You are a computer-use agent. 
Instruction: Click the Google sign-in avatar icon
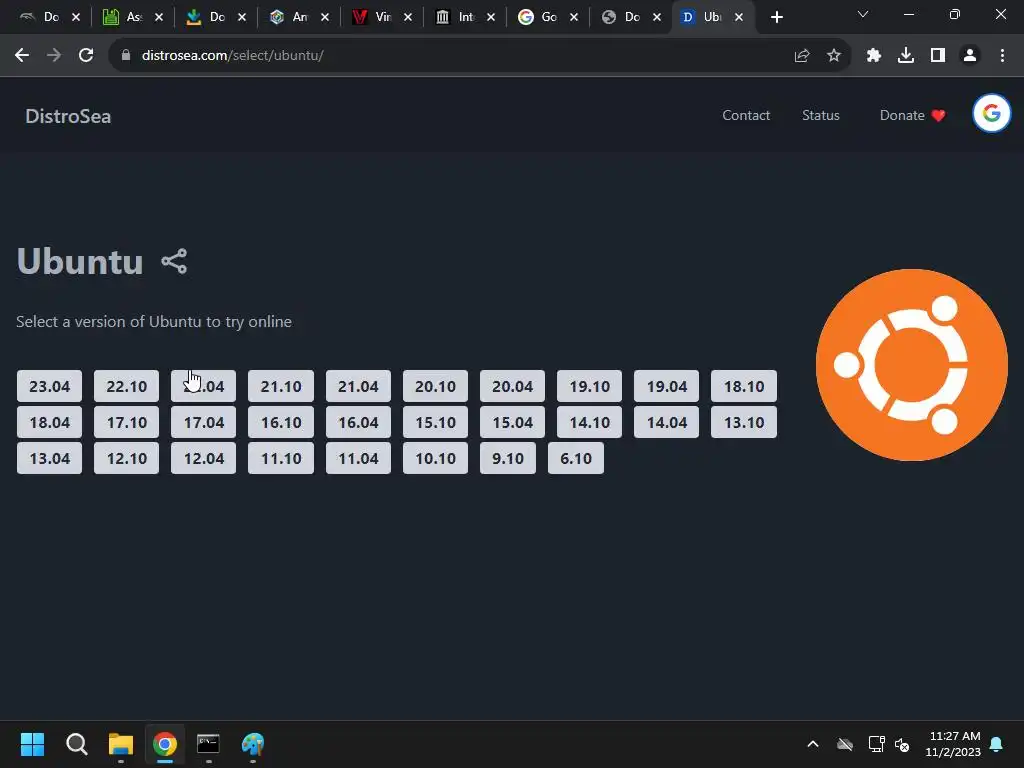pyautogui.click(x=991, y=114)
